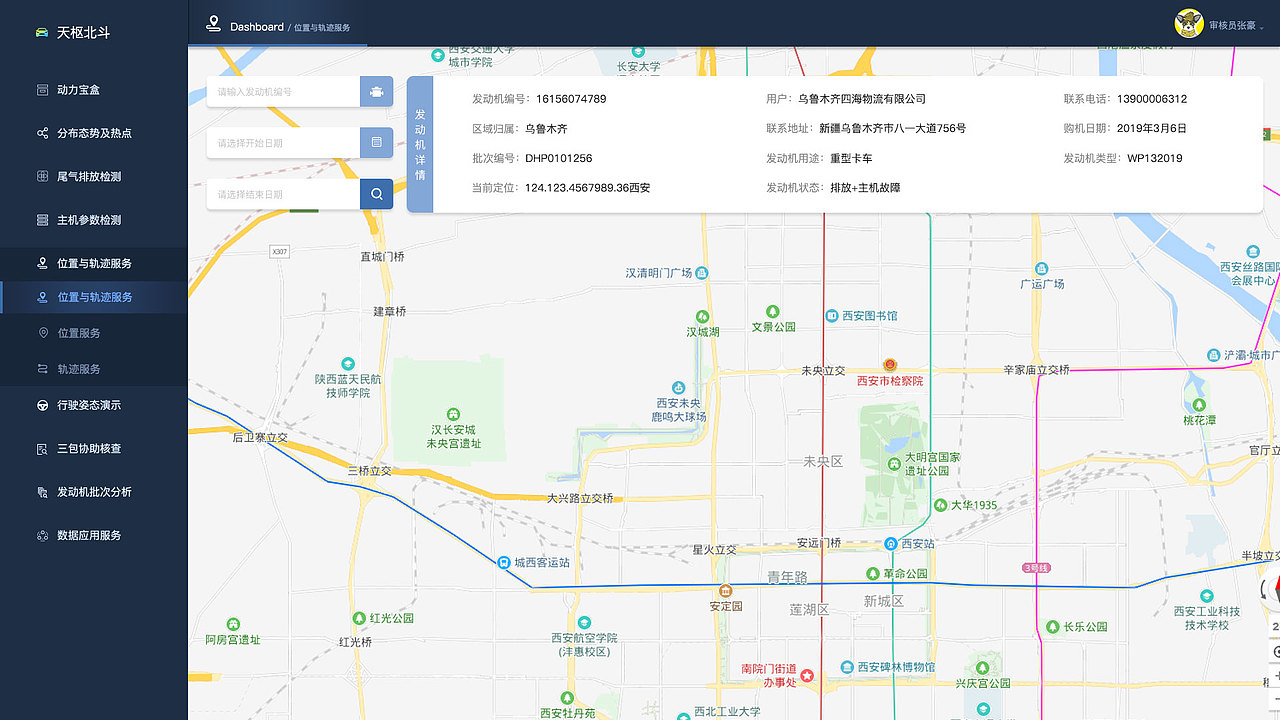This screenshot has height=720, width=1280.
Task: Click the Dashboard location pin icon
Action: [x=213, y=25]
